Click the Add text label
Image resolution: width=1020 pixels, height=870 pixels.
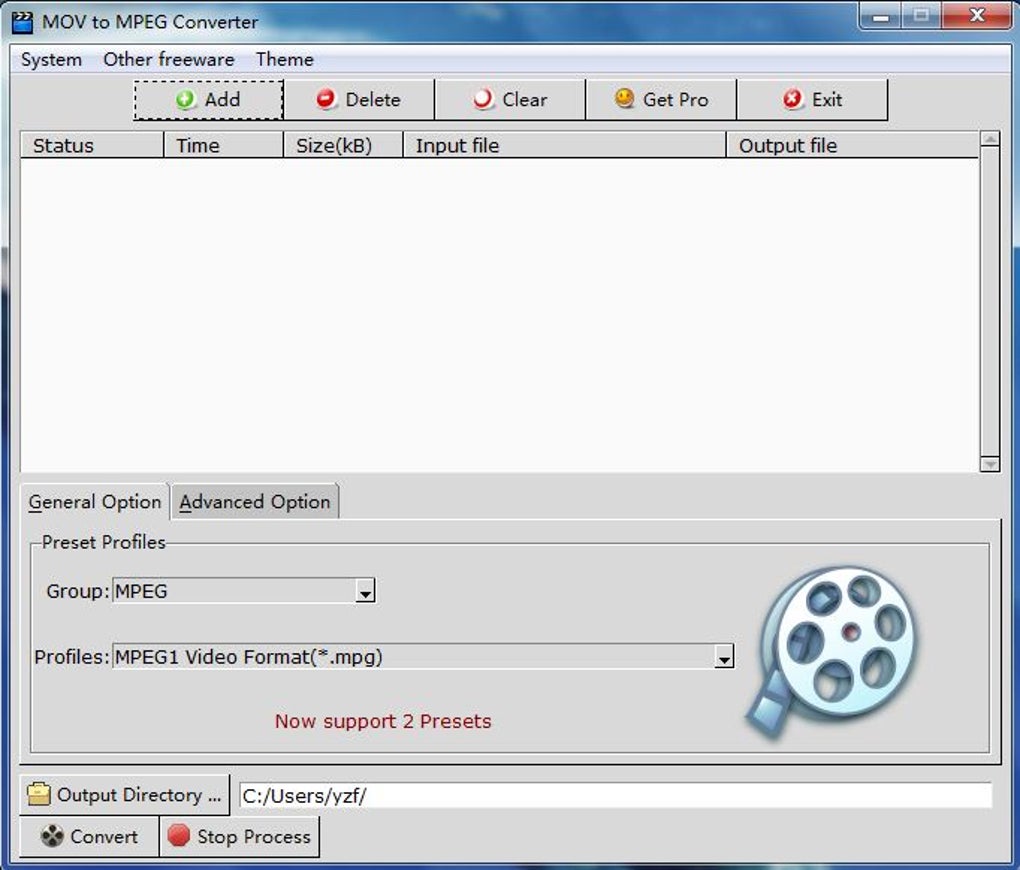tap(222, 100)
